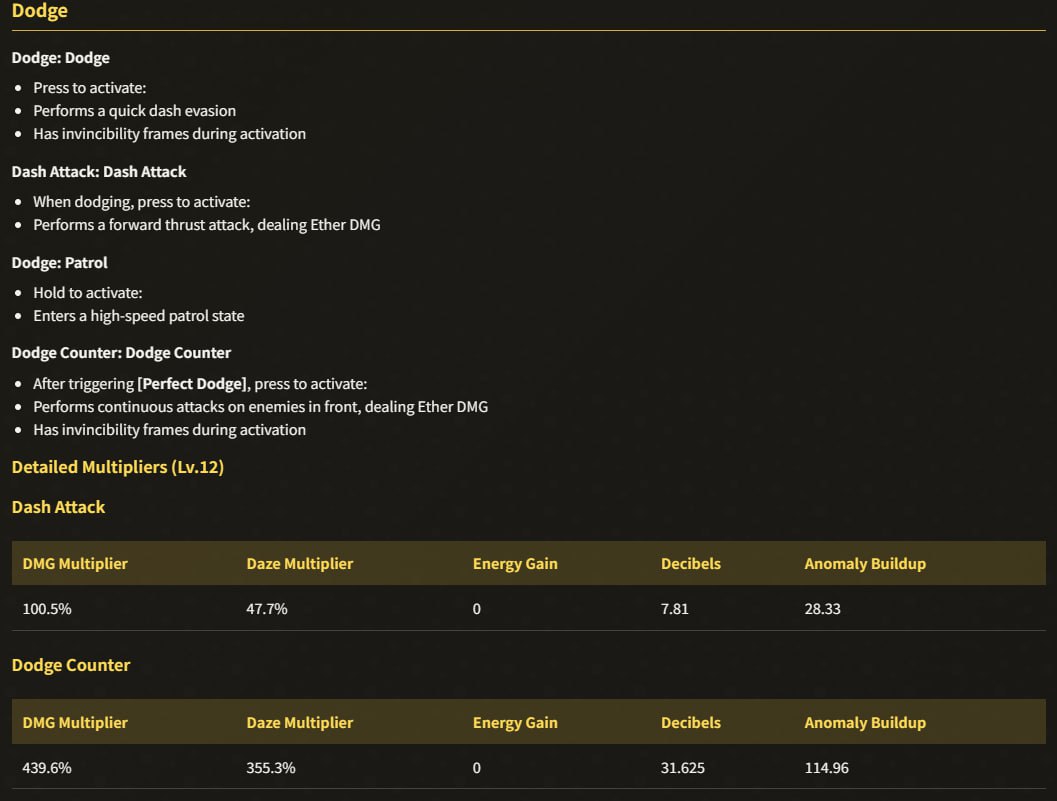The image size is (1057, 801).
Task: Click 'Dodge Counter: Dodge Counter' subheading
Action: (x=121, y=353)
